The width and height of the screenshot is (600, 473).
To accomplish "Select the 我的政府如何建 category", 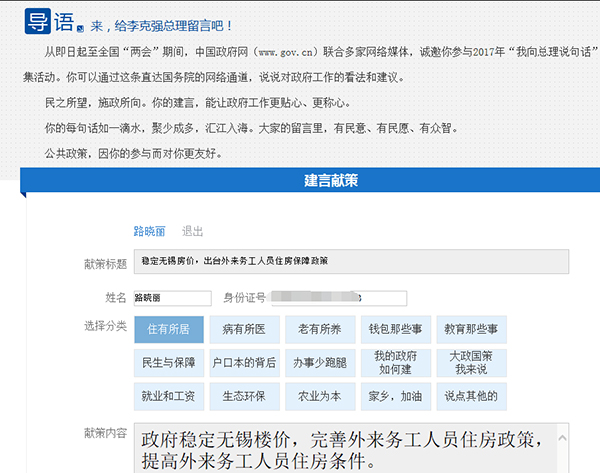I will click(x=395, y=362).
